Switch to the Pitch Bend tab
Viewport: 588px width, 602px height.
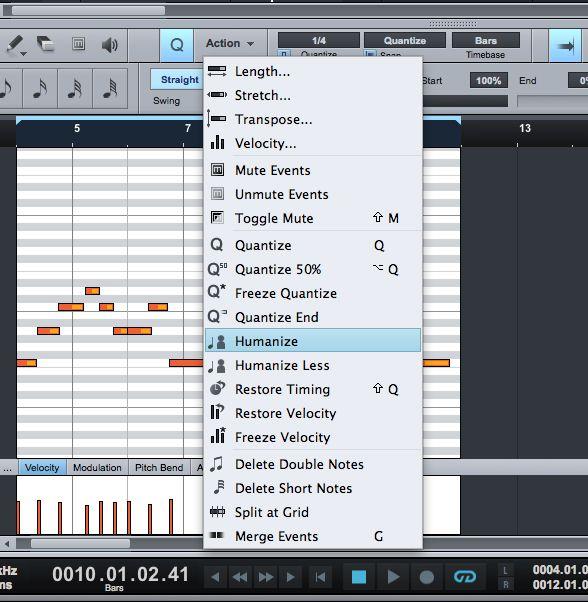click(159, 467)
